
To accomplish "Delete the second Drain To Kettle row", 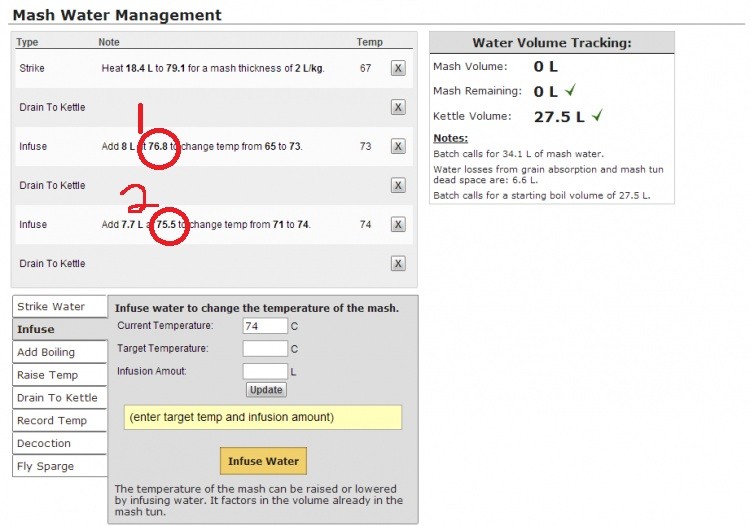I will click(x=397, y=185).
